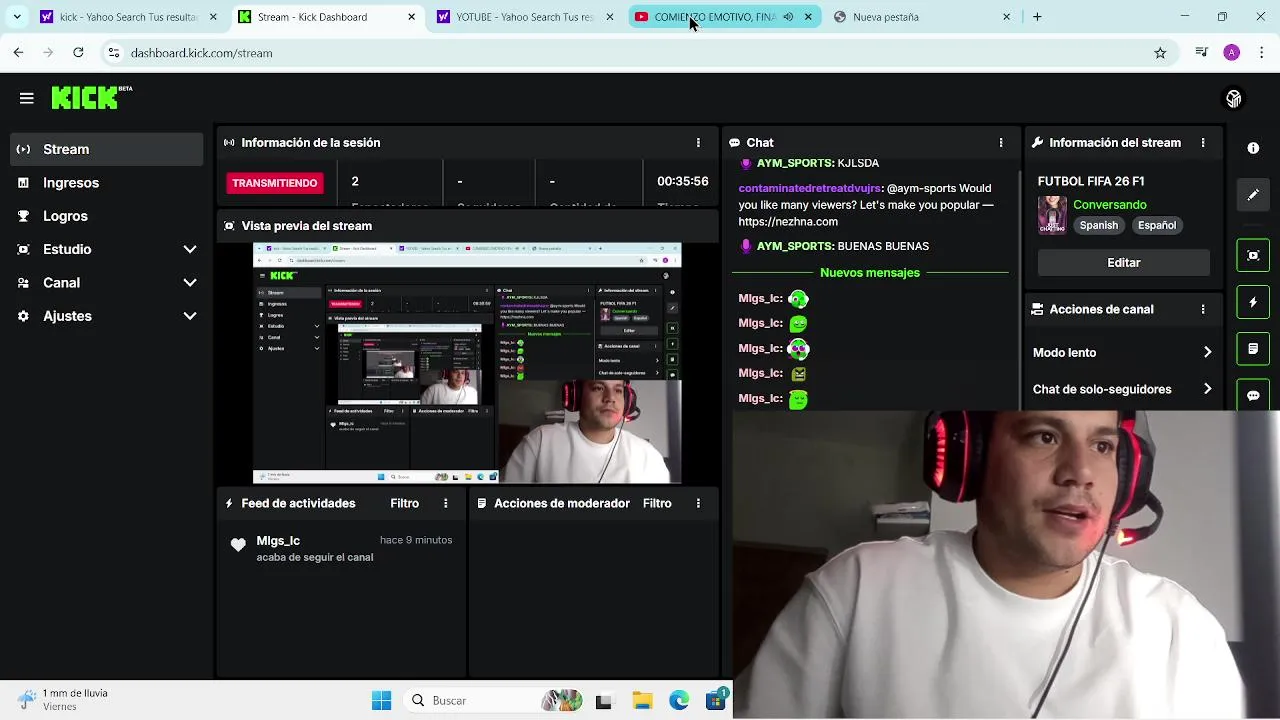Open the tab search dropdown arrow
This screenshot has height=720, width=1280.
[x=16, y=17]
